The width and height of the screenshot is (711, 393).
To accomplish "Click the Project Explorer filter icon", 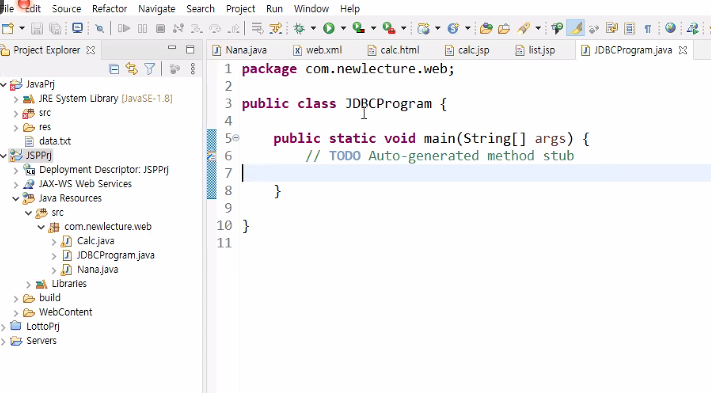I will [x=150, y=69].
